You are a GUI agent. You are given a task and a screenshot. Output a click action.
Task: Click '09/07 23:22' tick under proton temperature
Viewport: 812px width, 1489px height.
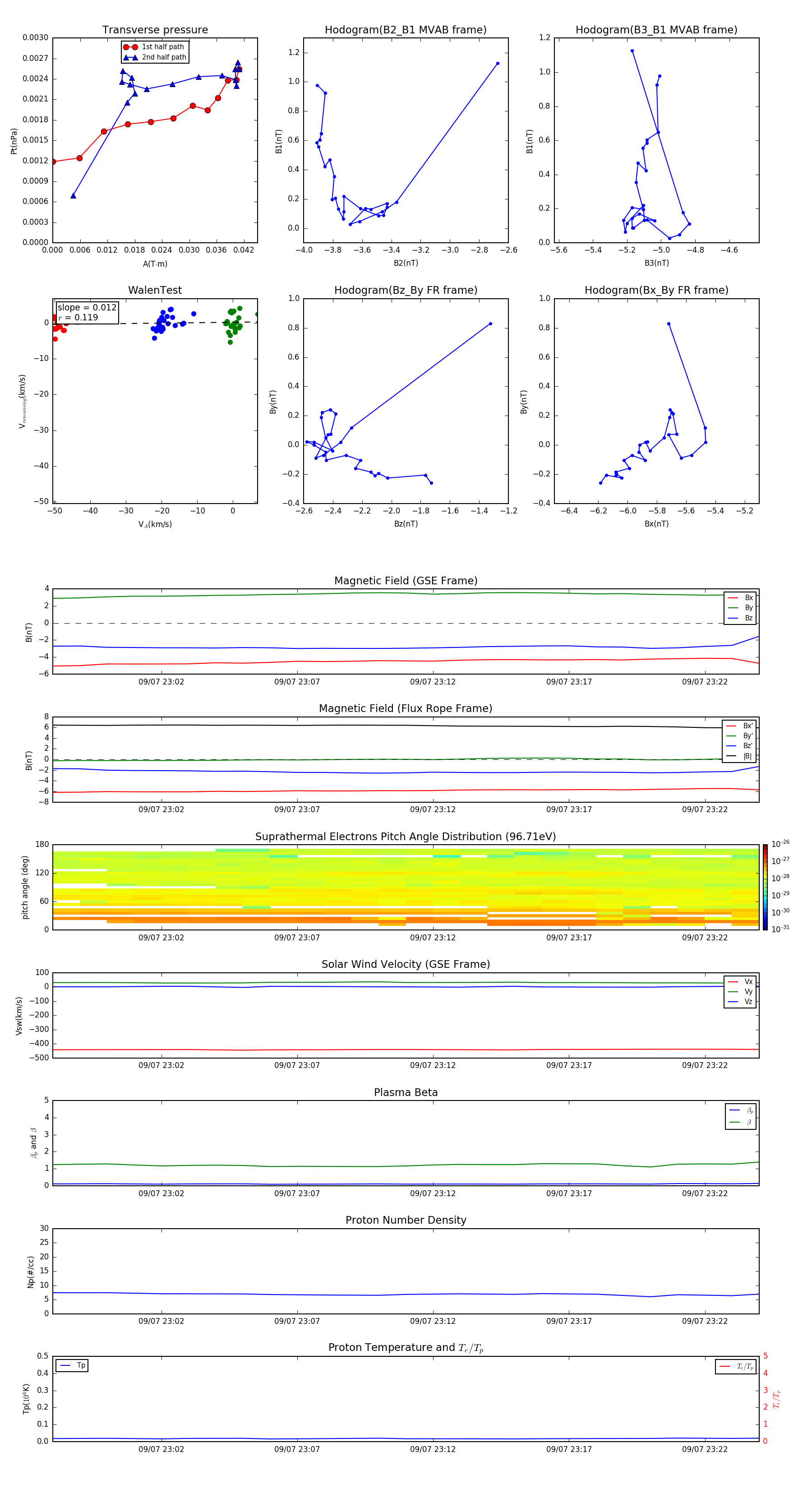[705, 1449]
